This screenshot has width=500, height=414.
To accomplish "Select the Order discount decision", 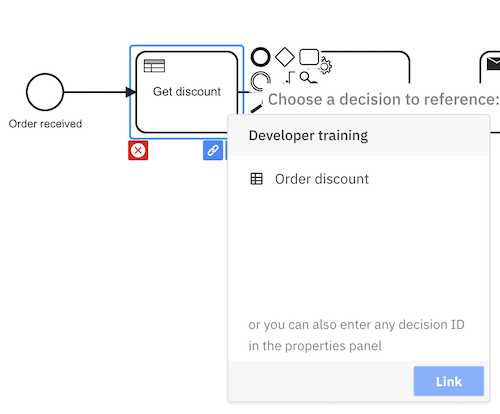I will [x=359, y=179].
